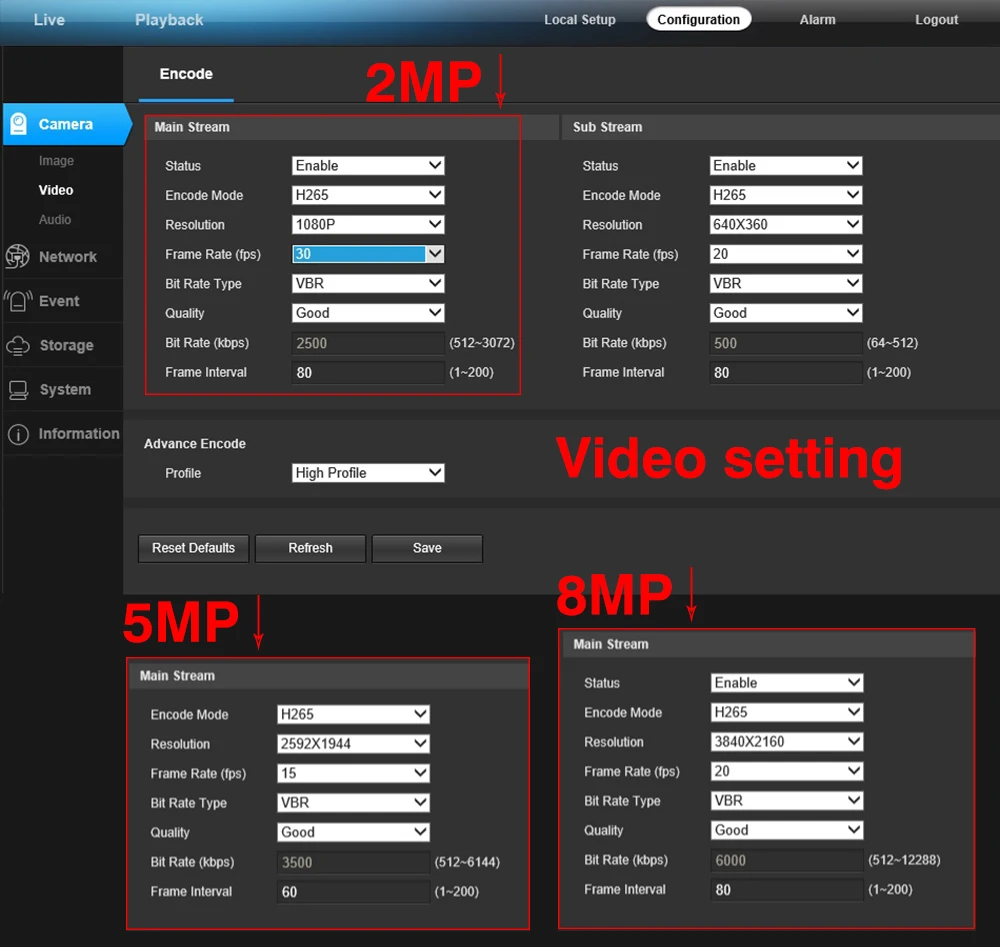Open Main Stream Frame Rate dropdown arrow
Screen dimensions: 1000x947
tap(435, 254)
